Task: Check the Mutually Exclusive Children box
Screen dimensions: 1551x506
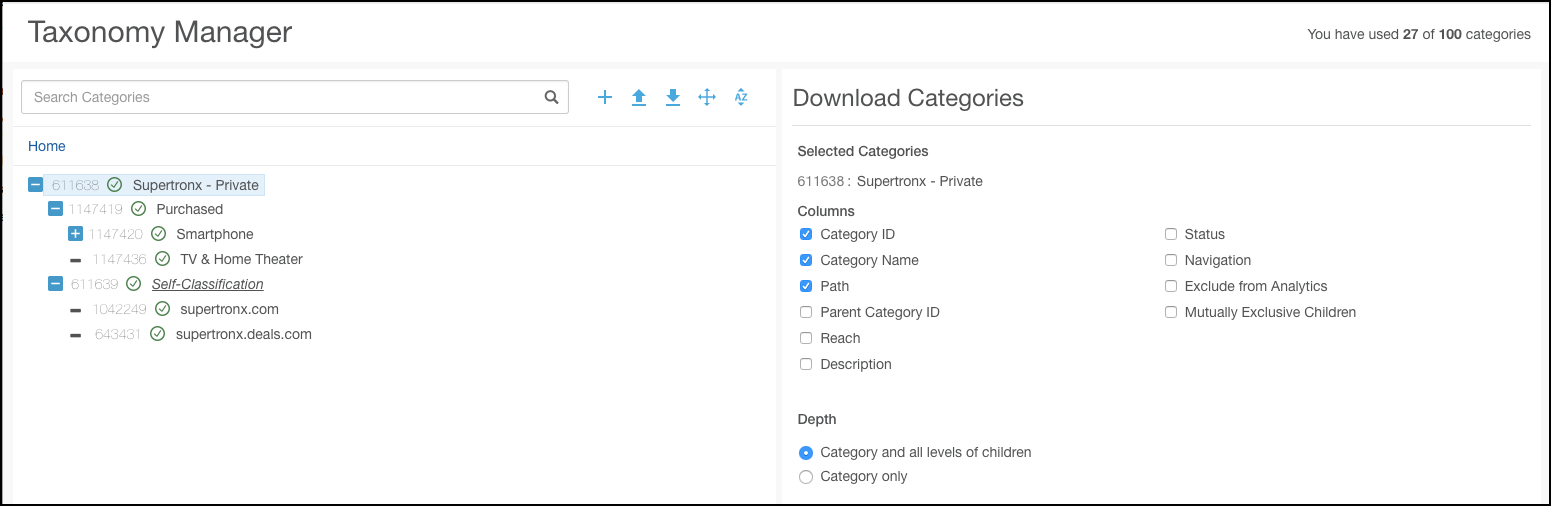Action: [1171, 312]
